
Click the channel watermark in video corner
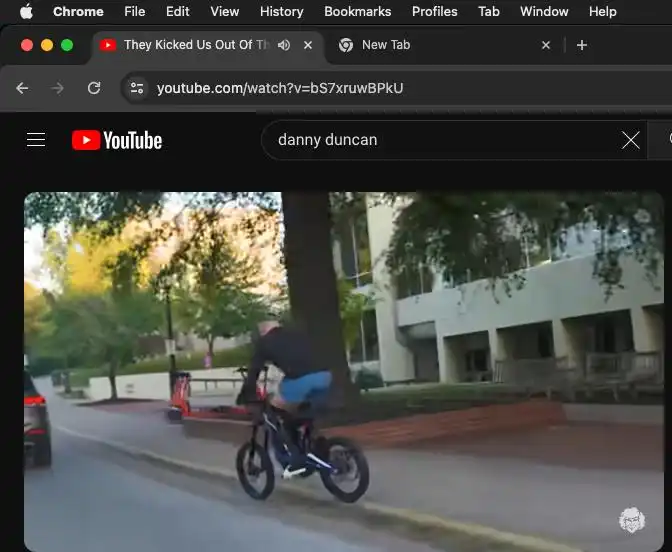click(x=632, y=520)
